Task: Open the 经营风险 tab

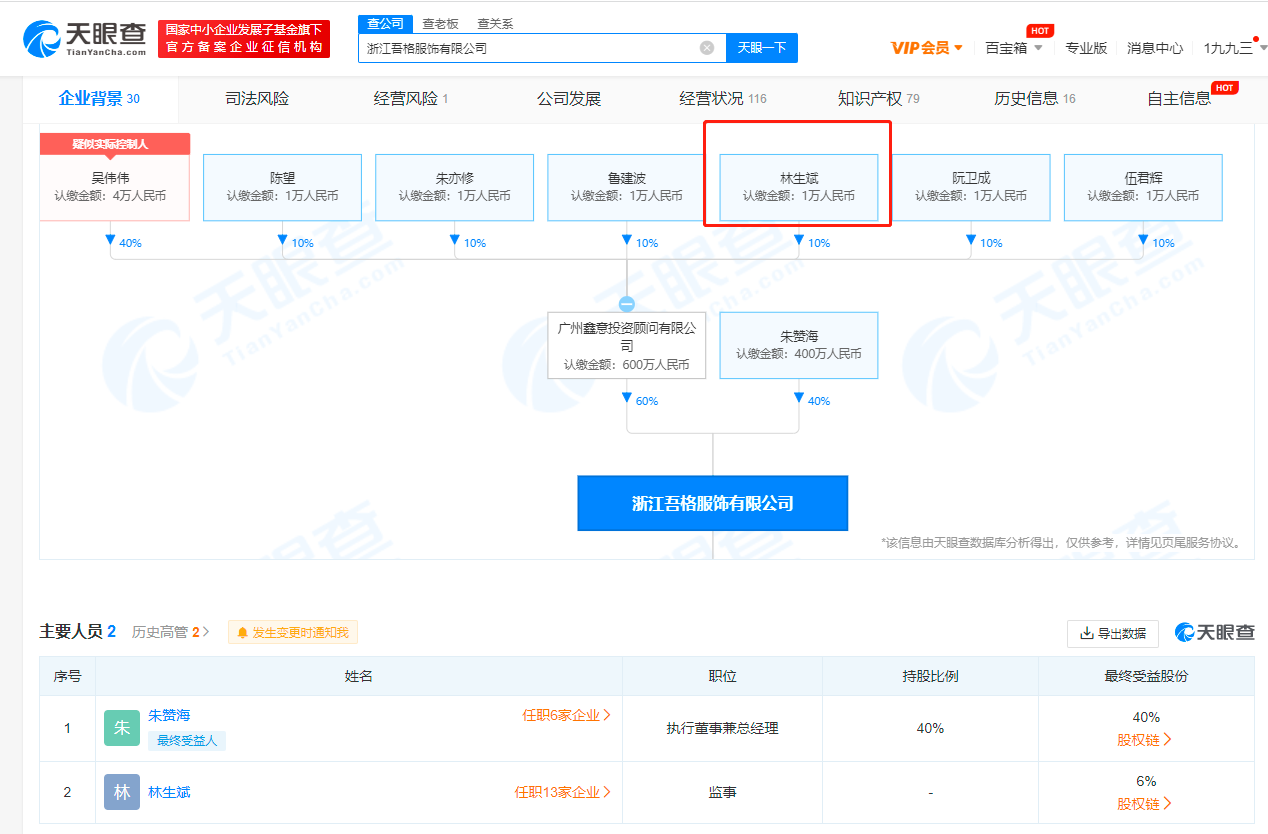Action: [411, 99]
